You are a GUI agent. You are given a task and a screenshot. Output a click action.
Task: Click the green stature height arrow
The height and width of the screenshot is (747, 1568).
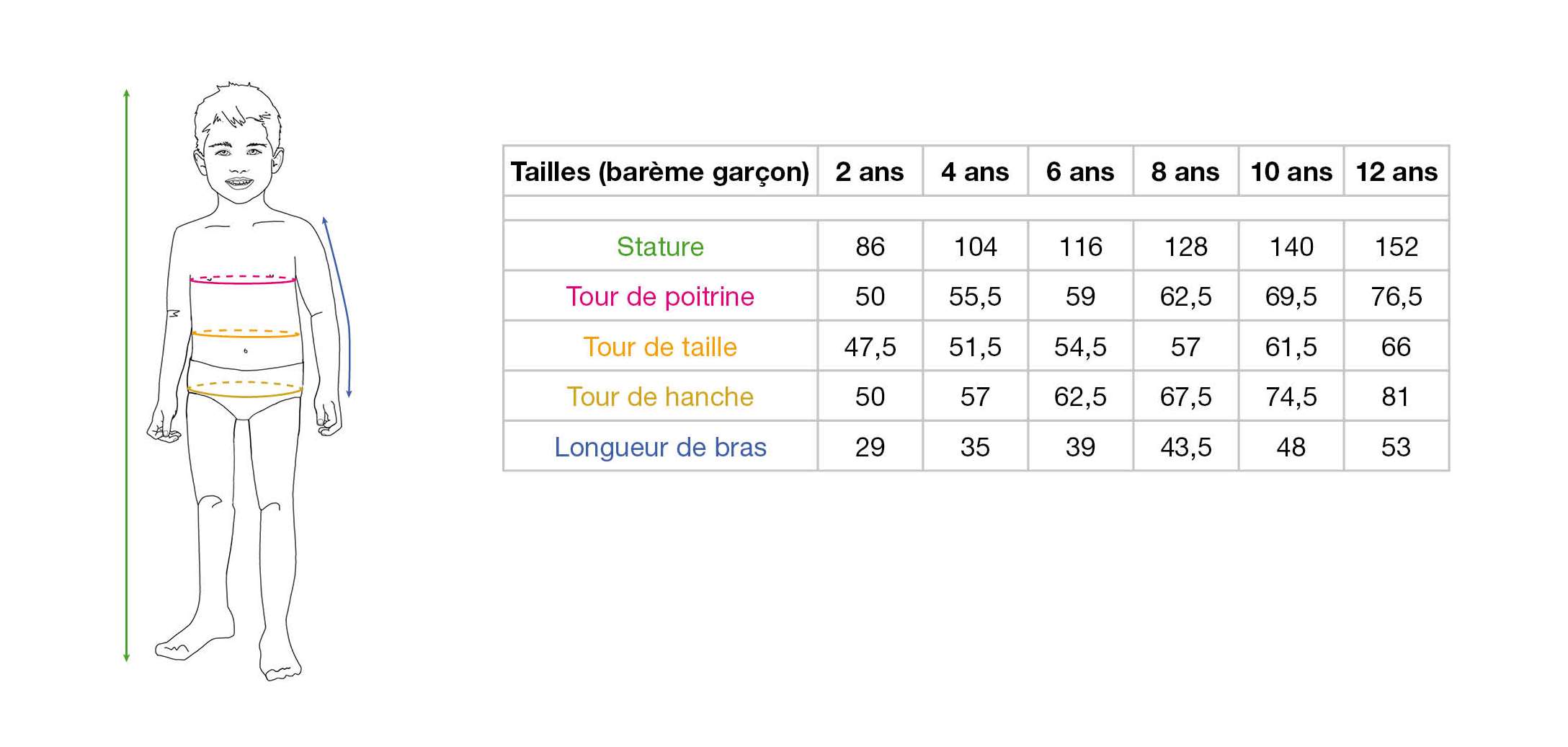[x=126, y=376]
